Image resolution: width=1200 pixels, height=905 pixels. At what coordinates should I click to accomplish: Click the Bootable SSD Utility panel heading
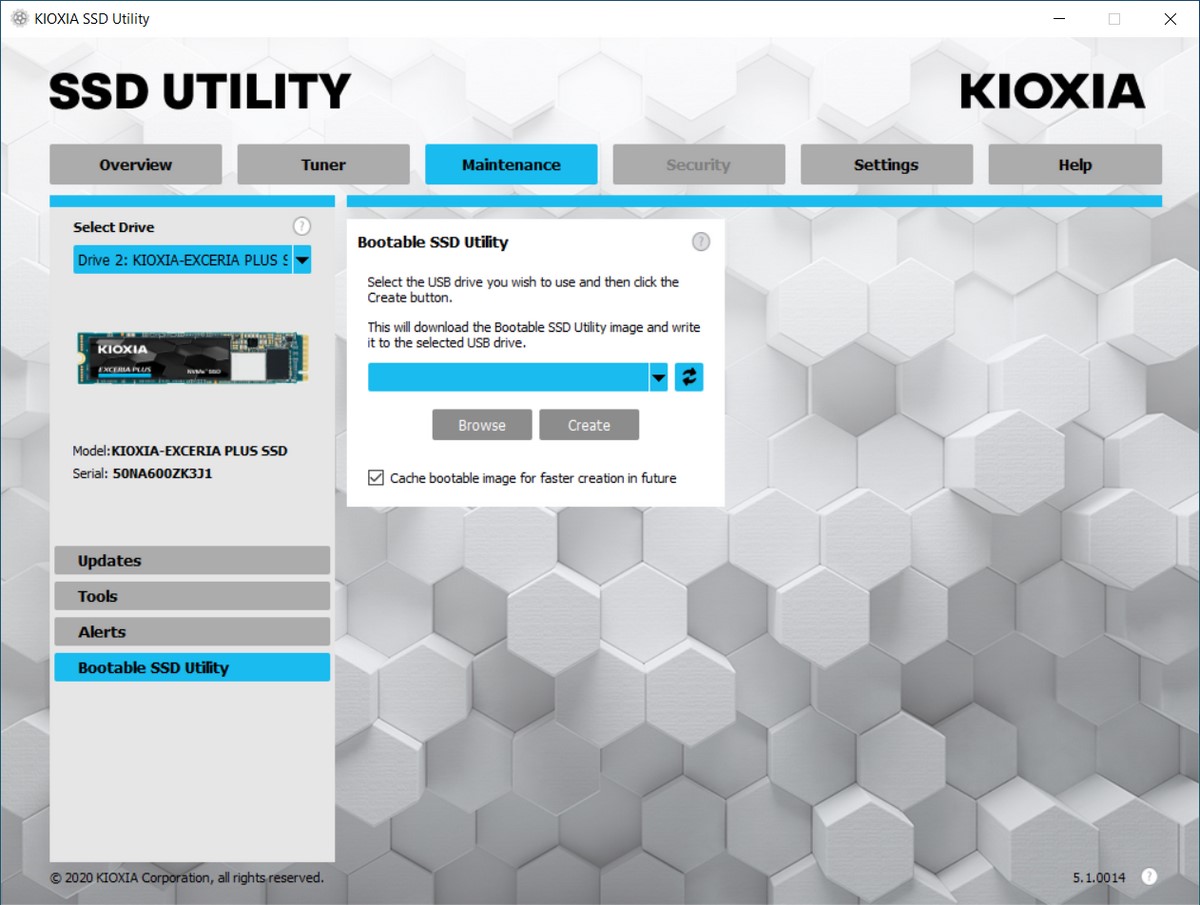tap(433, 242)
